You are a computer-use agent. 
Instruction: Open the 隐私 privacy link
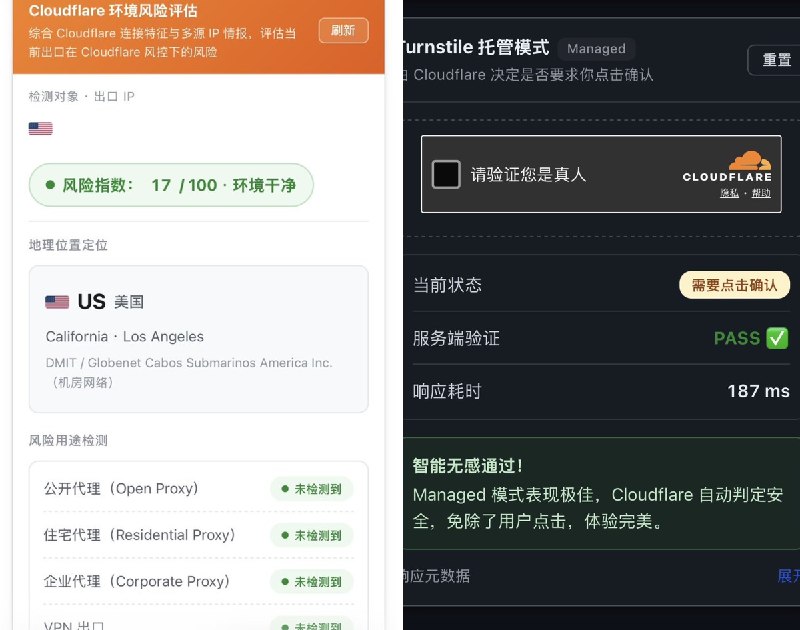point(729,193)
